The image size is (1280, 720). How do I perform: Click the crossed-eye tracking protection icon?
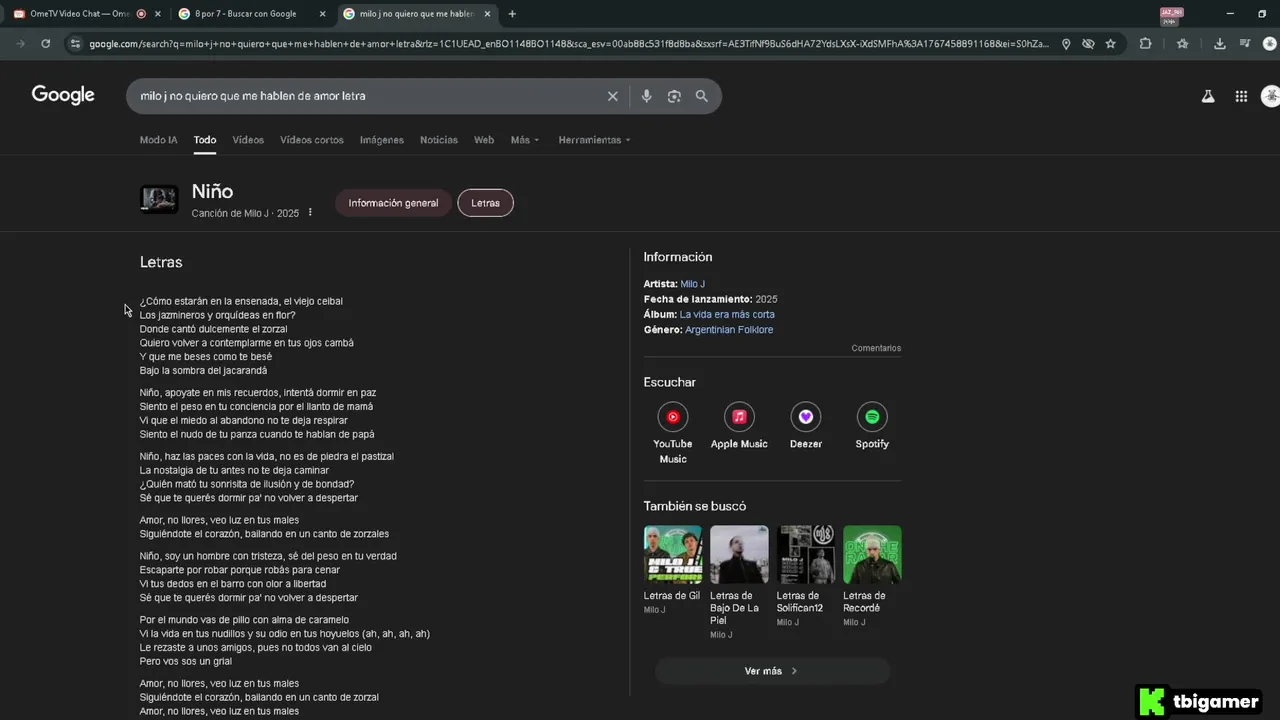coord(1088,44)
